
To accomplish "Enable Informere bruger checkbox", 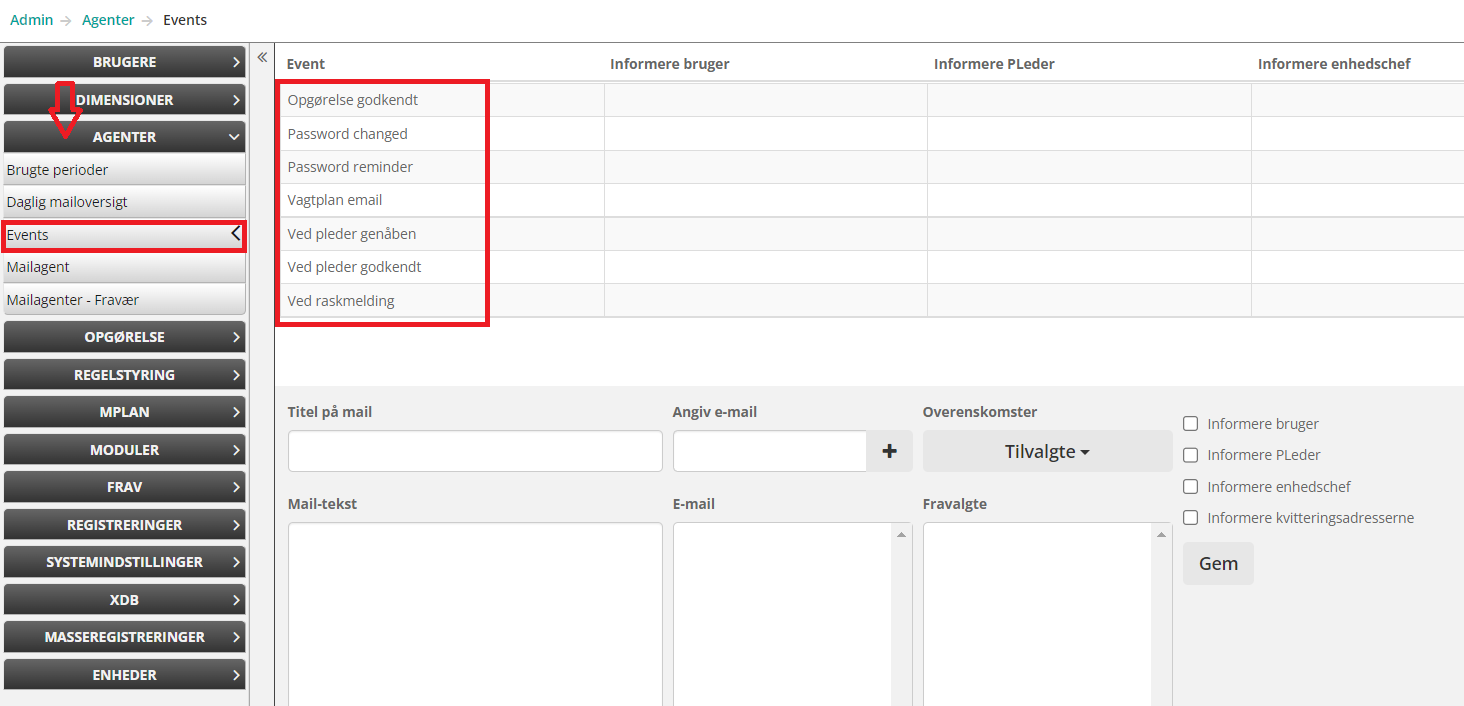I will tap(1190, 424).
